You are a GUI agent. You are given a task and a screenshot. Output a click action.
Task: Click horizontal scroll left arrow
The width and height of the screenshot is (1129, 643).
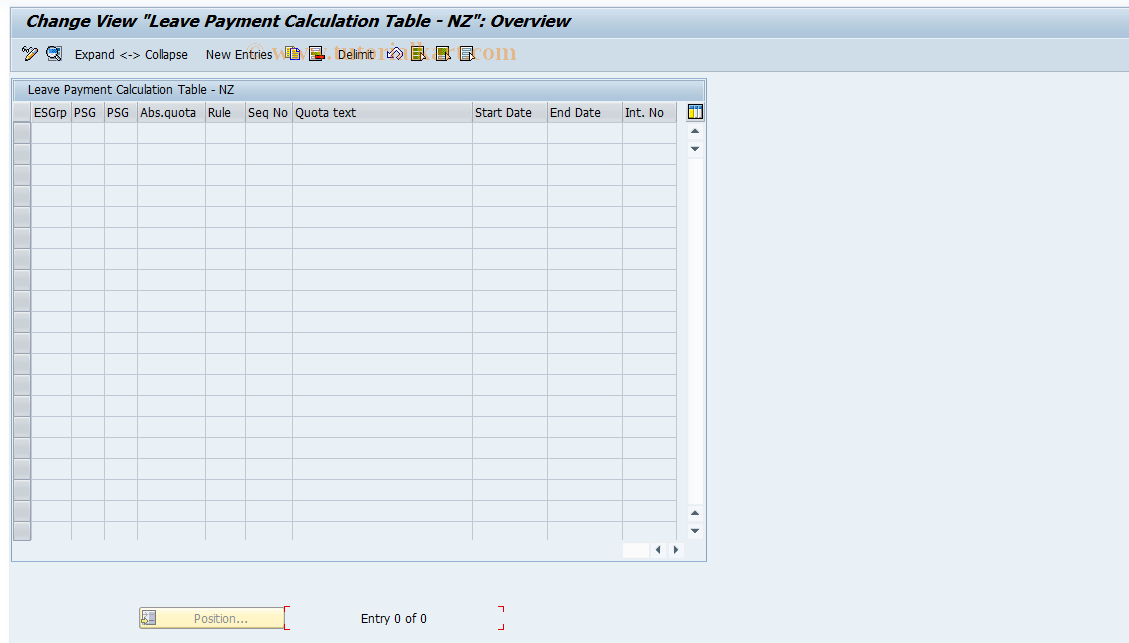tap(658, 549)
